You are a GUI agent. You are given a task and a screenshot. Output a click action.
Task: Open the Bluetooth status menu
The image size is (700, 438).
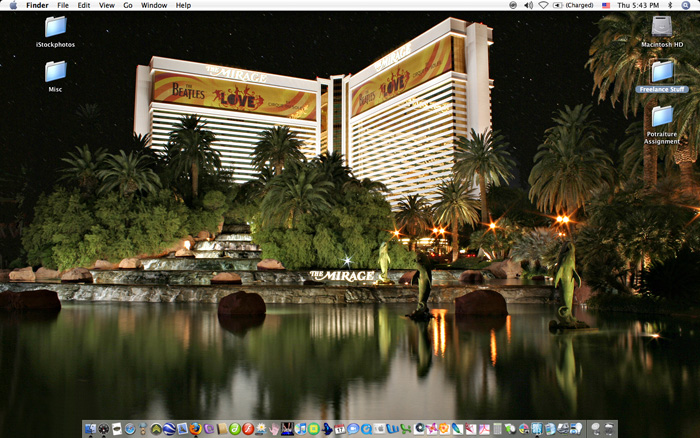click(670, 5)
